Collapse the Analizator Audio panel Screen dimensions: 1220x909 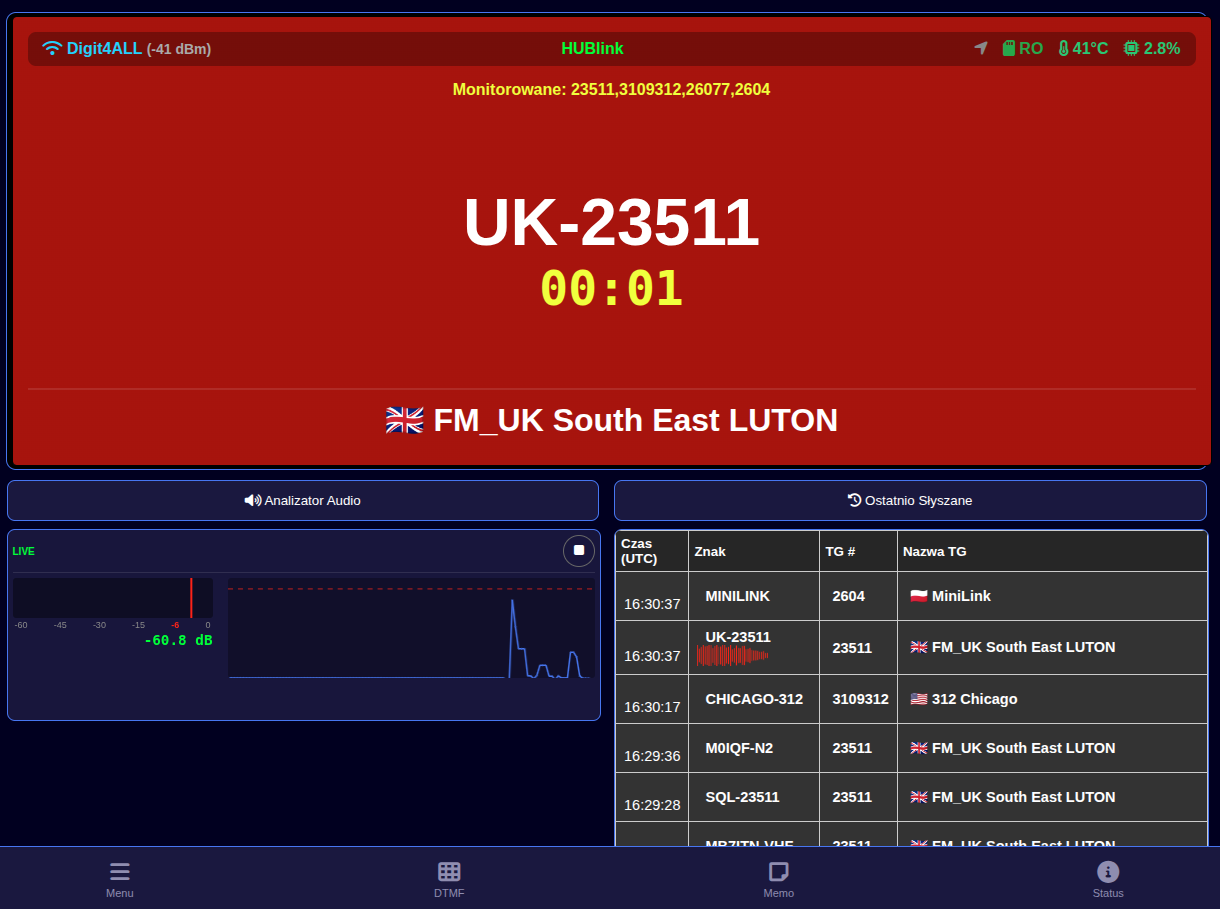pos(303,500)
